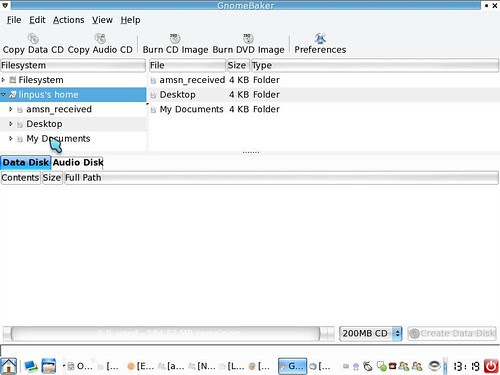The image size is (500, 375).
Task: Sort by the File column header
Action: 187,65
